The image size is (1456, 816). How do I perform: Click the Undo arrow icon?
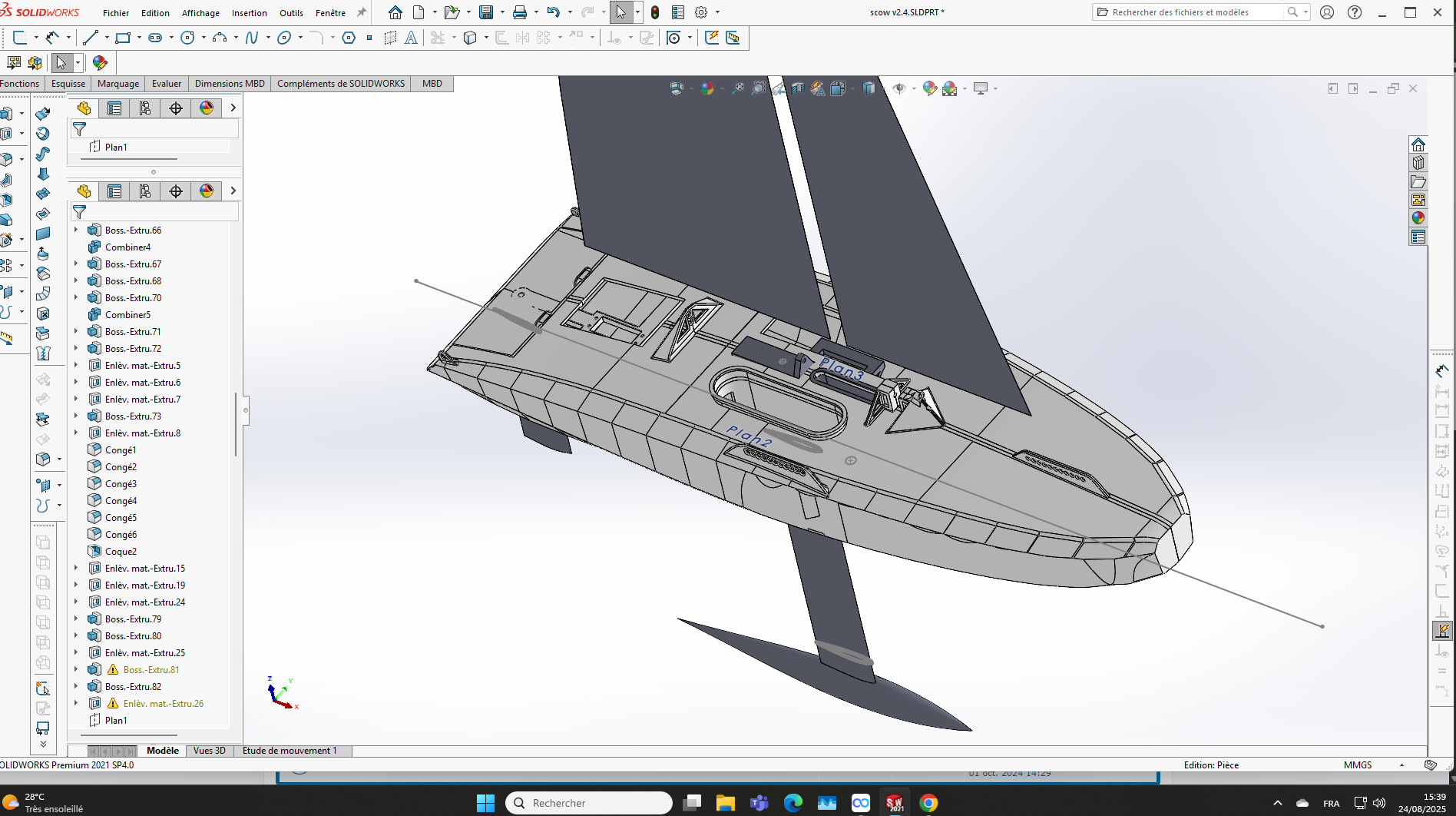tap(553, 12)
